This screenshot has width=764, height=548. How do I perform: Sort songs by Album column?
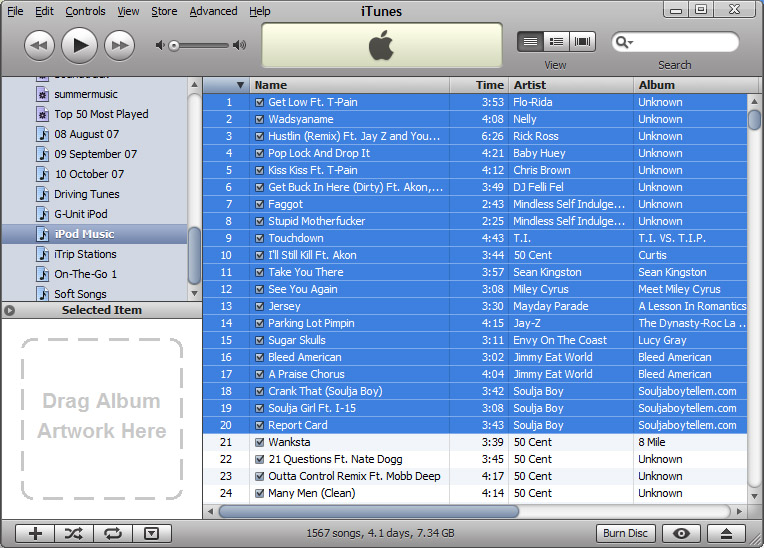[x=696, y=85]
